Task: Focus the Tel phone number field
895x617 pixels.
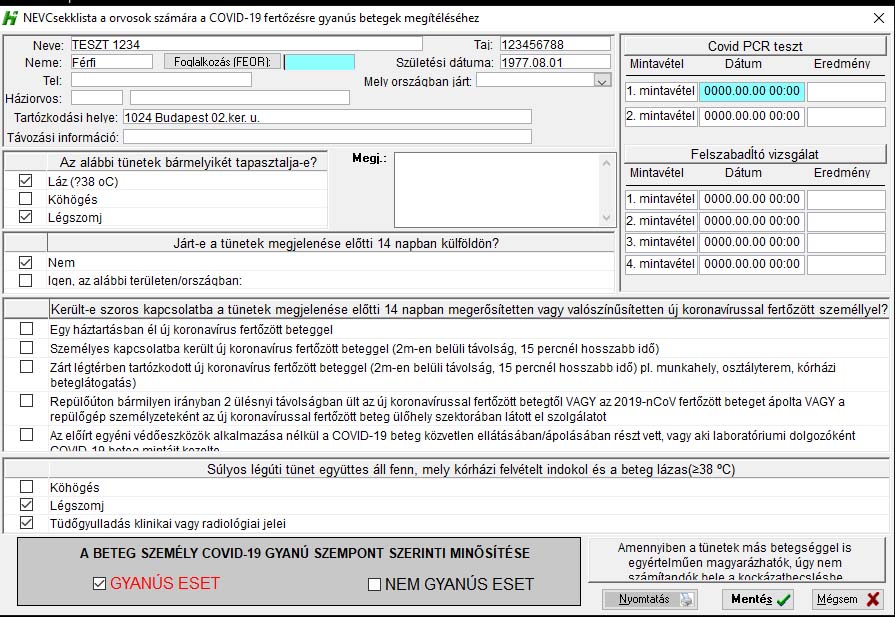Action: click(x=161, y=80)
